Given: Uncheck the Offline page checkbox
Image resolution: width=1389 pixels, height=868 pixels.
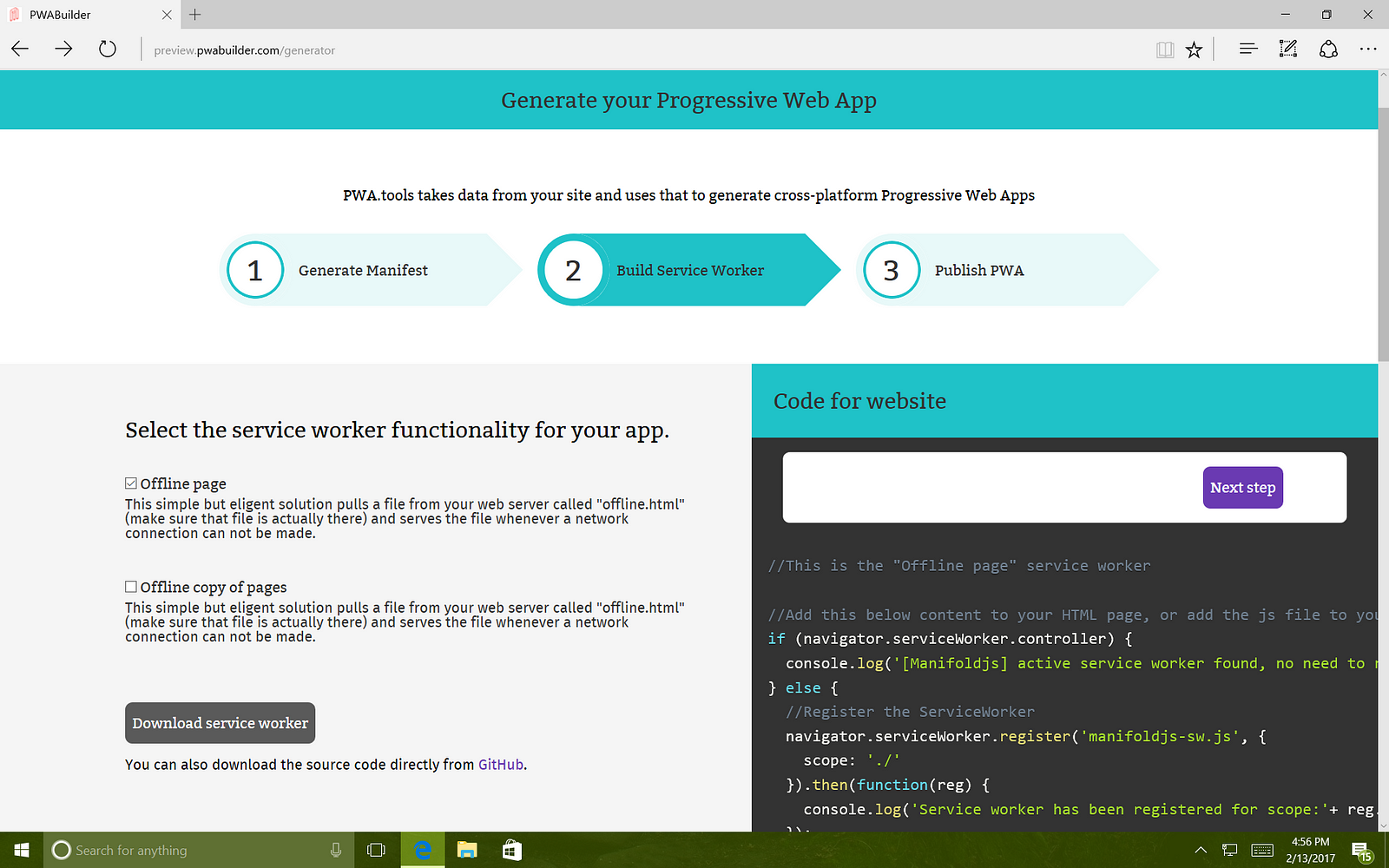Looking at the screenshot, I should 131,483.
